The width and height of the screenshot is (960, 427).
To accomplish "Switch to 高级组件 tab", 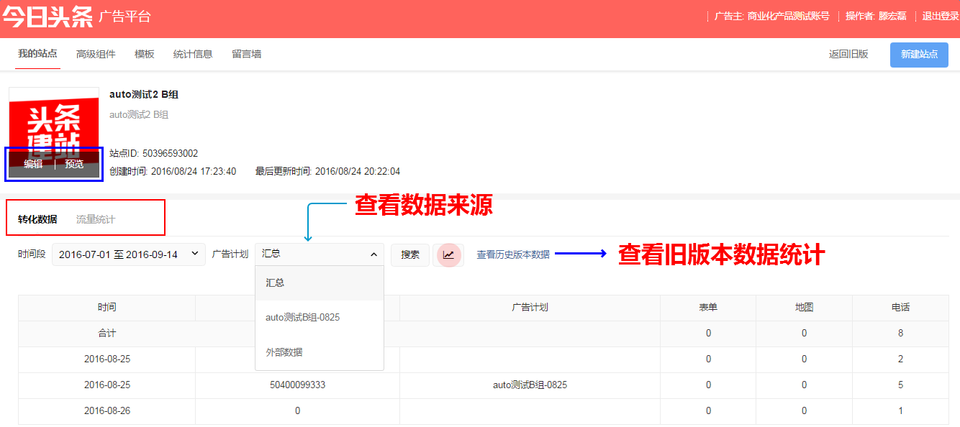I will [96, 54].
